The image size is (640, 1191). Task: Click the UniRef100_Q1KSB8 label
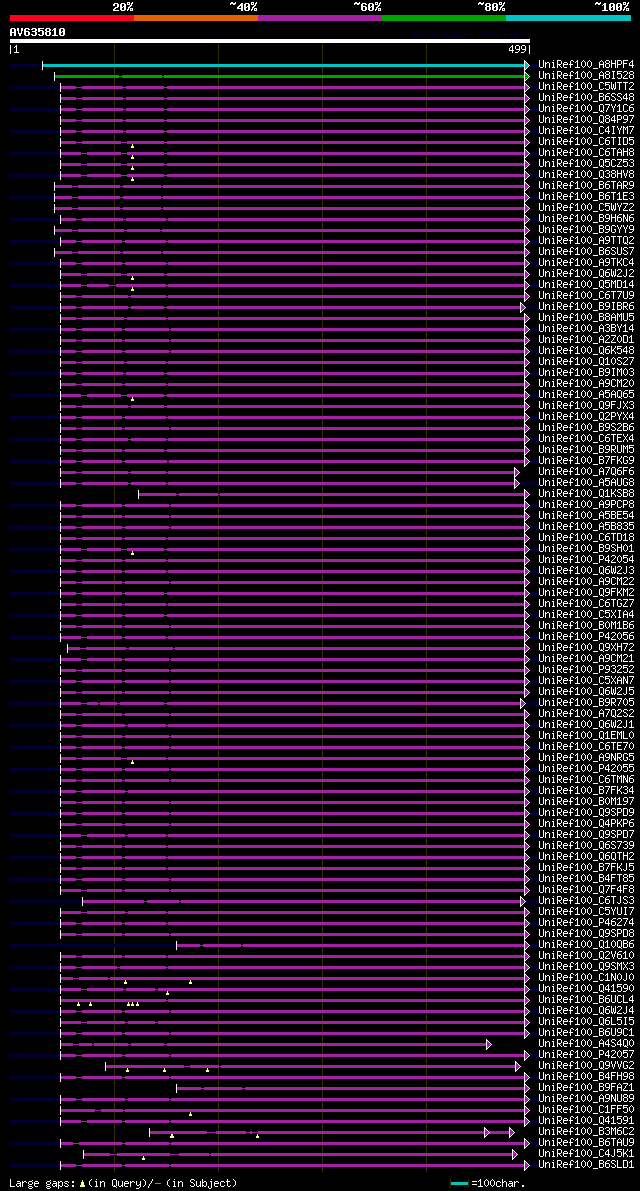[586, 494]
